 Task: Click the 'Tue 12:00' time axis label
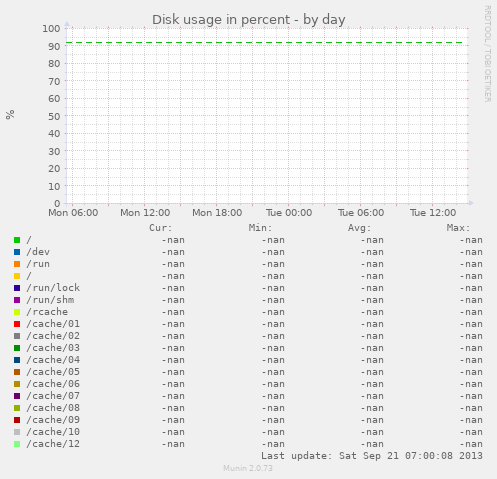tap(433, 213)
